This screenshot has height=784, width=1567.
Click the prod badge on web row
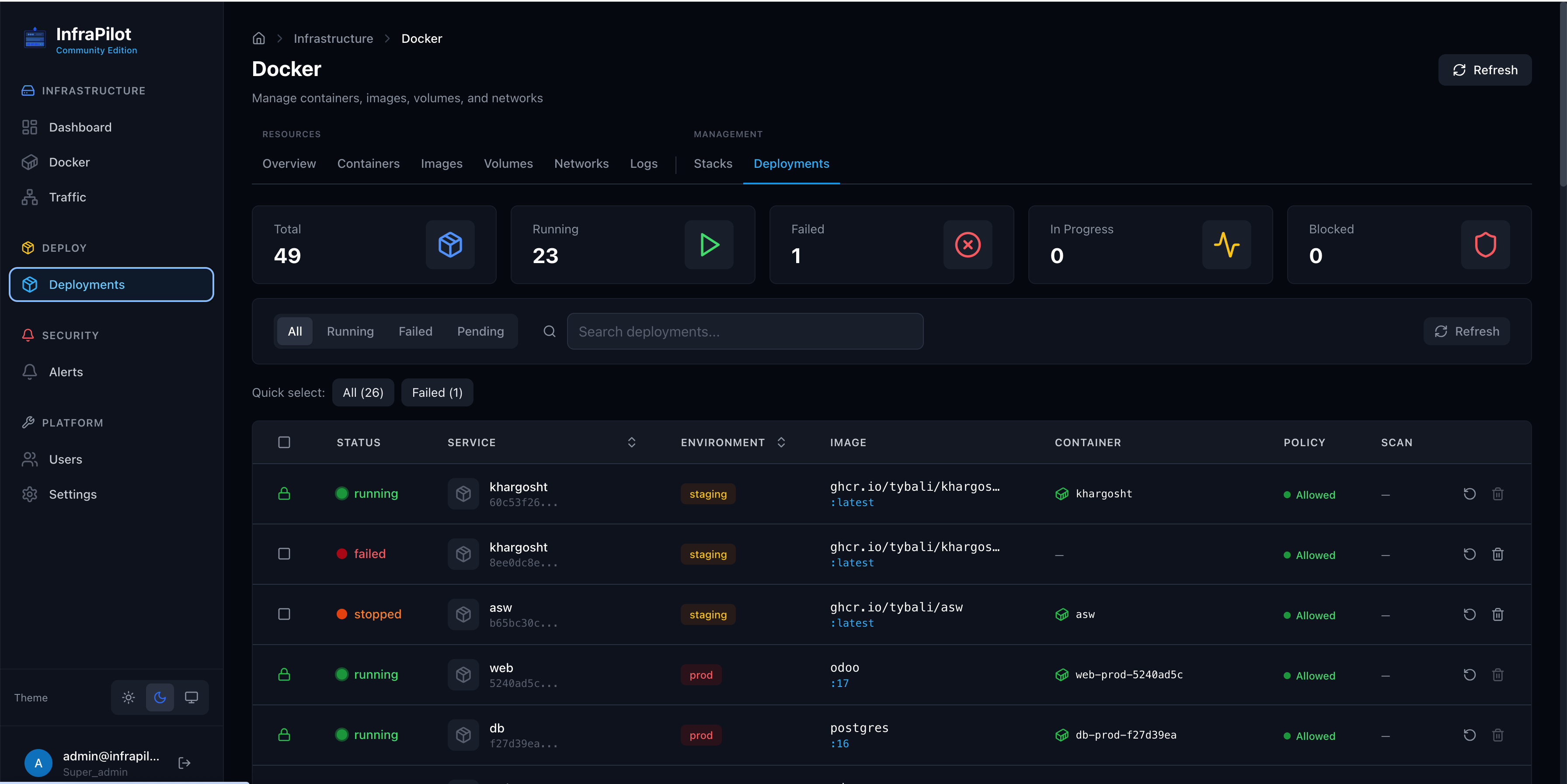point(701,674)
